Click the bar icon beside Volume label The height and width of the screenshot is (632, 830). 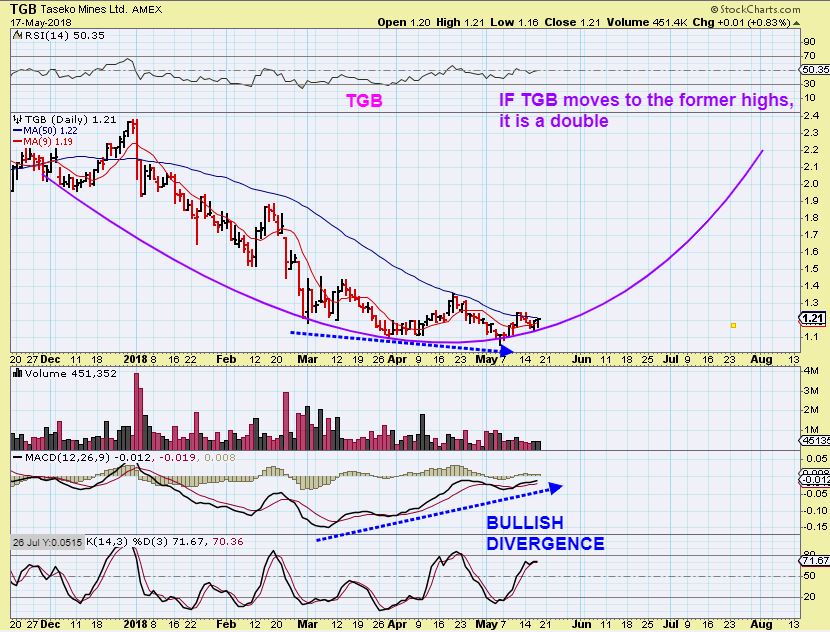(x=17, y=374)
